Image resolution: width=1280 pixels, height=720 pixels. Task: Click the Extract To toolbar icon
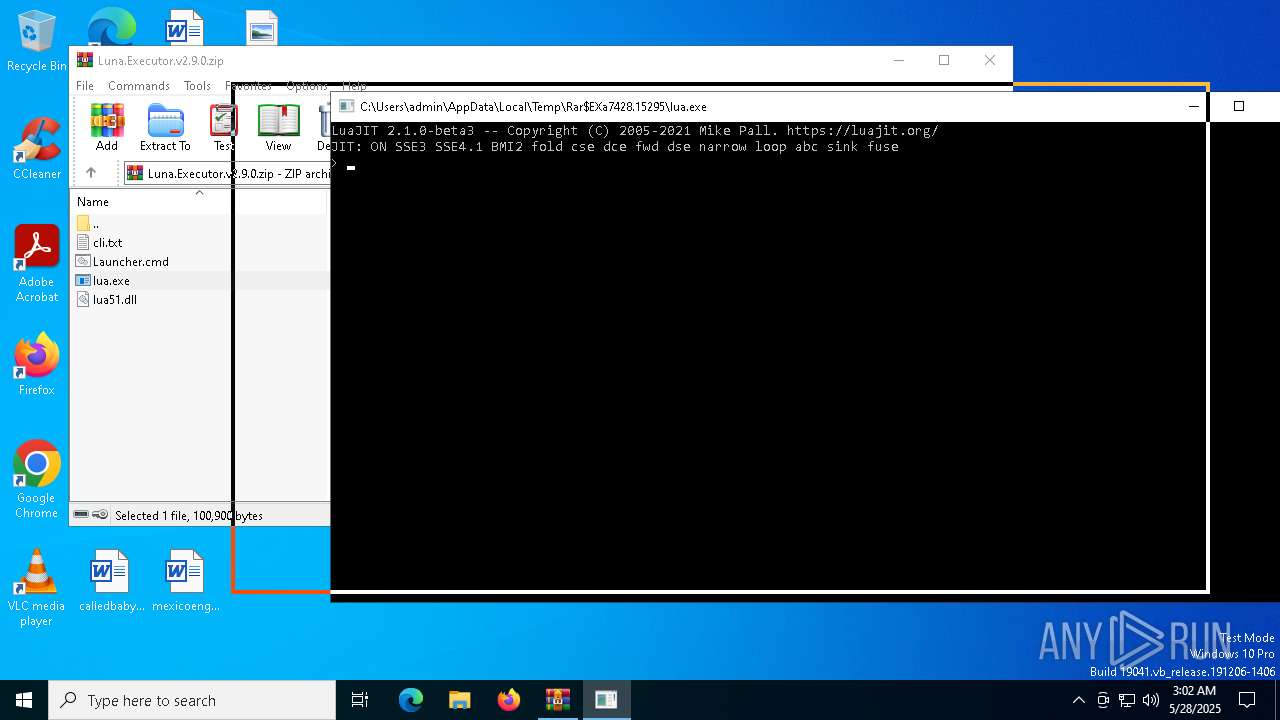click(x=165, y=127)
